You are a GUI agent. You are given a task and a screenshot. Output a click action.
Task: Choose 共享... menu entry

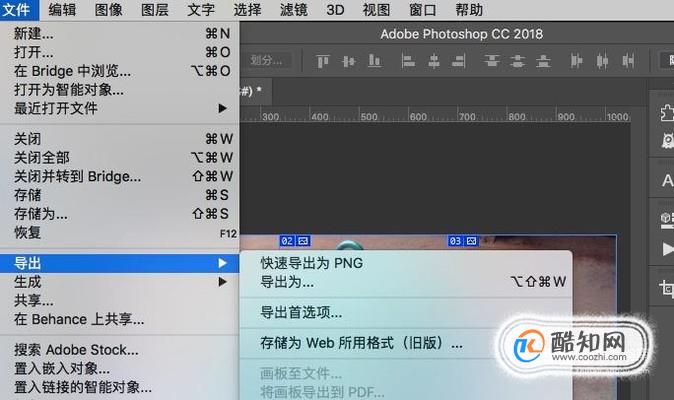(119, 300)
